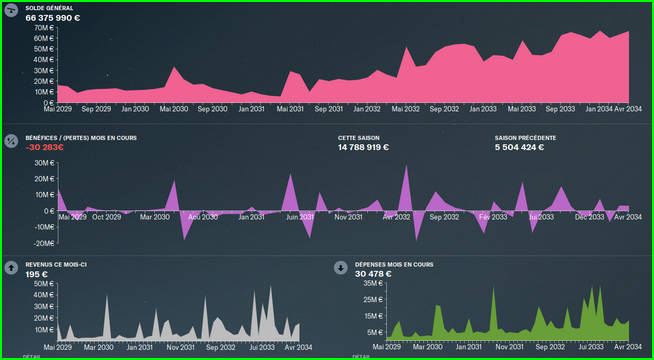Click the grey monthly revenue chart

(x=179, y=313)
